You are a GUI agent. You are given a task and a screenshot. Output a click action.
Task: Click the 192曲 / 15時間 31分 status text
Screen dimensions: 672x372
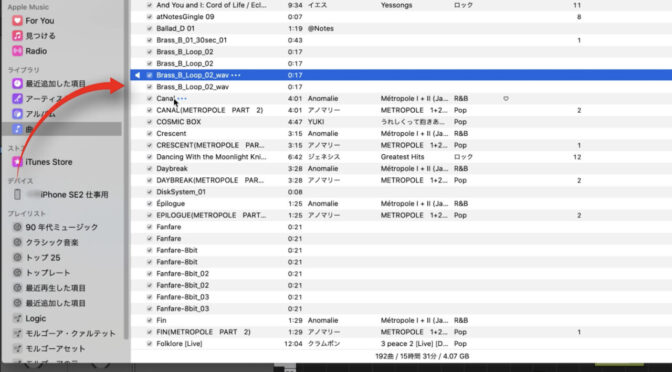422,356
